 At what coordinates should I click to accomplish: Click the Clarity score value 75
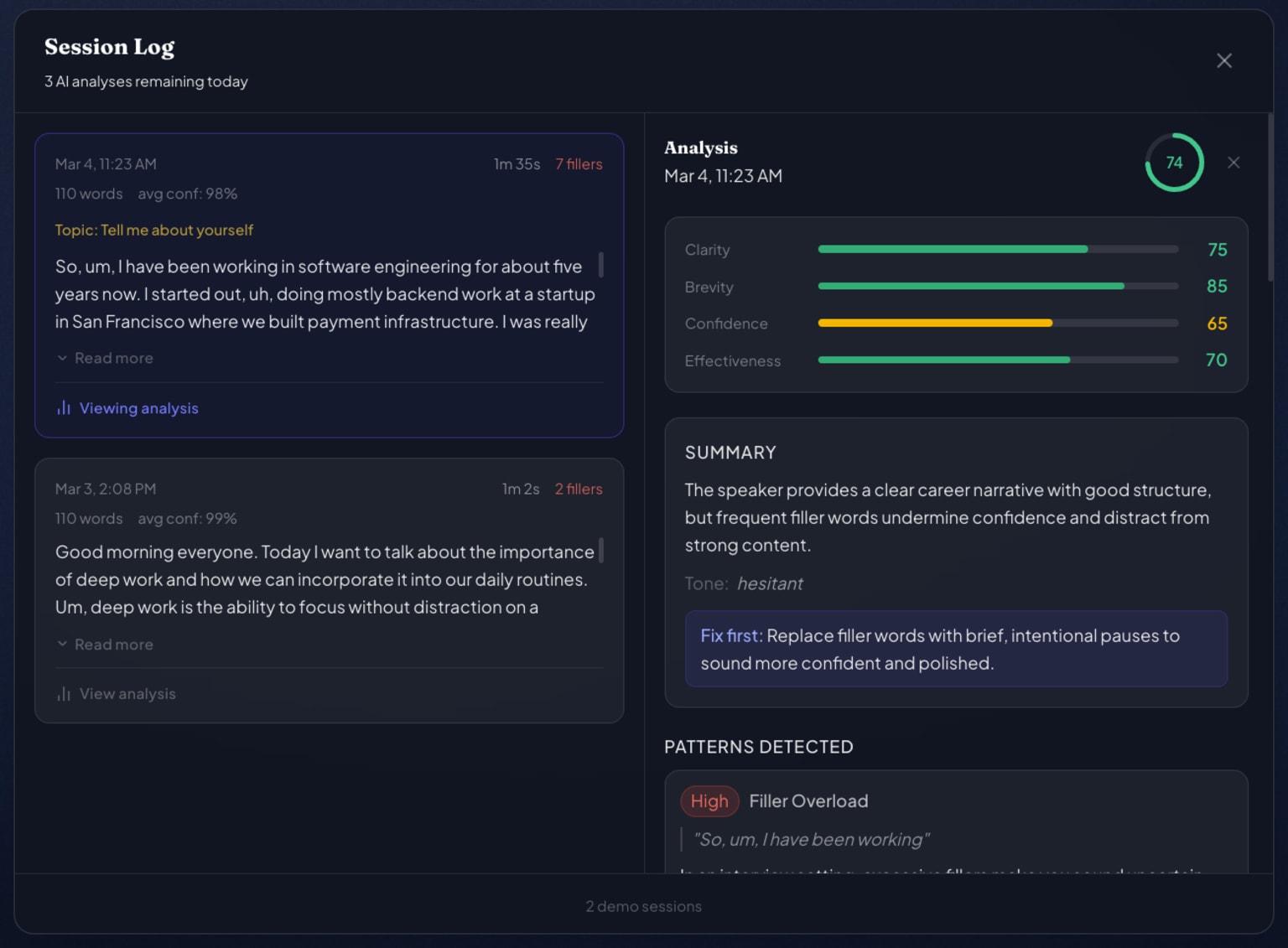[x=1217, y=250]
